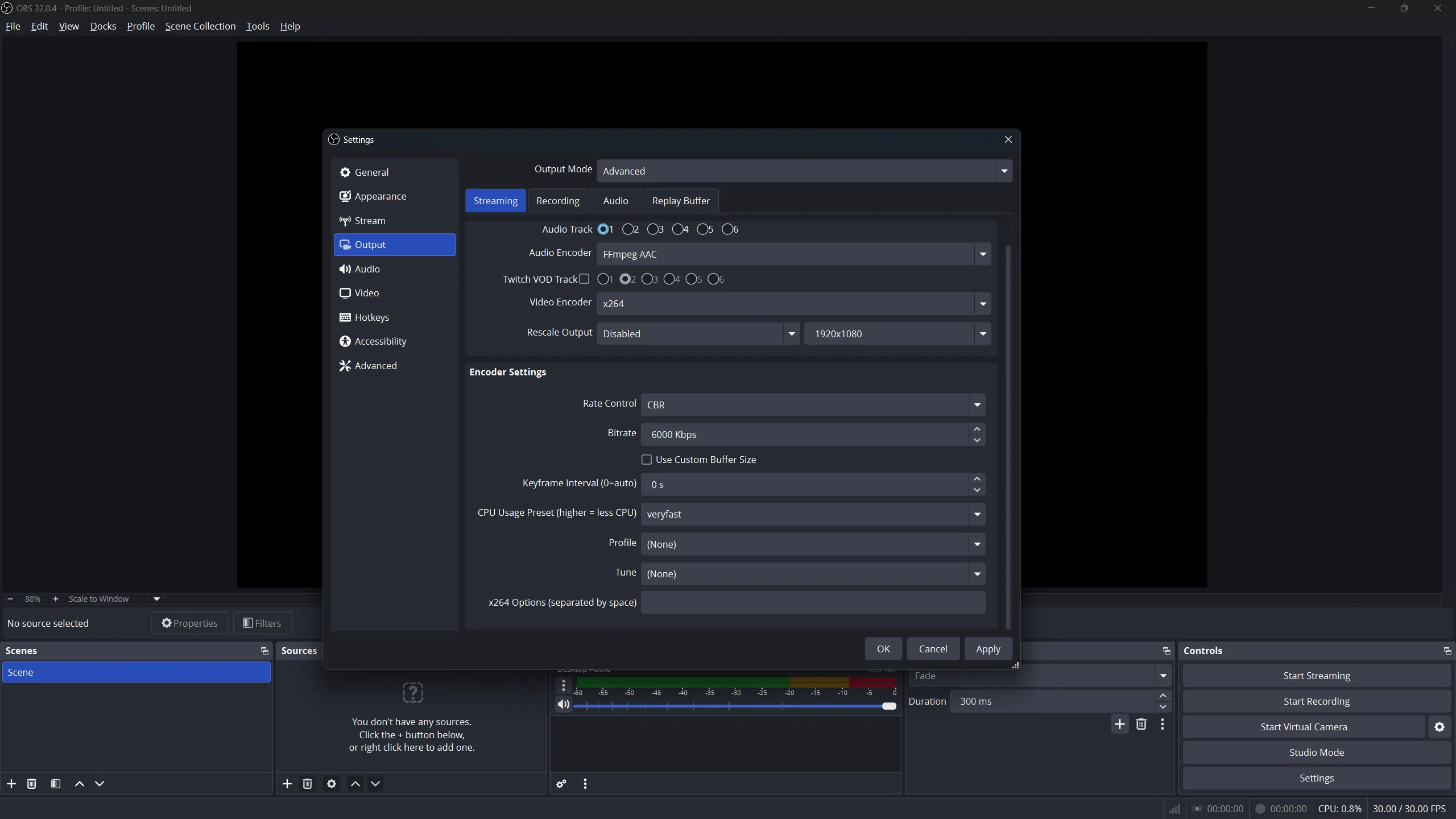Open source properties gear in the Sources dock

332,784
